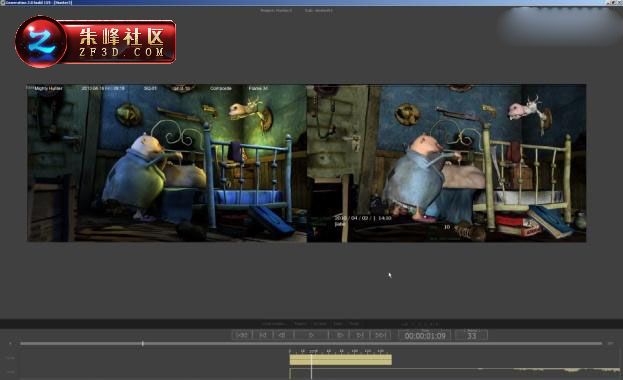Go to next clip edit point

coord(360,335)
